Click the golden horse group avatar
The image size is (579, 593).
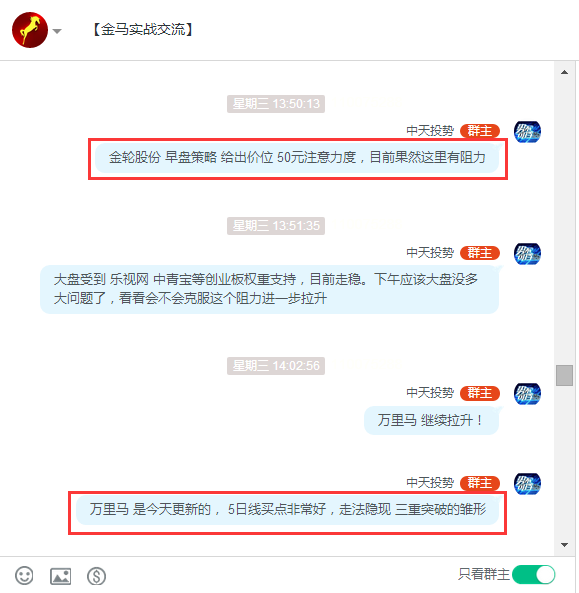(x=30, y=30)
